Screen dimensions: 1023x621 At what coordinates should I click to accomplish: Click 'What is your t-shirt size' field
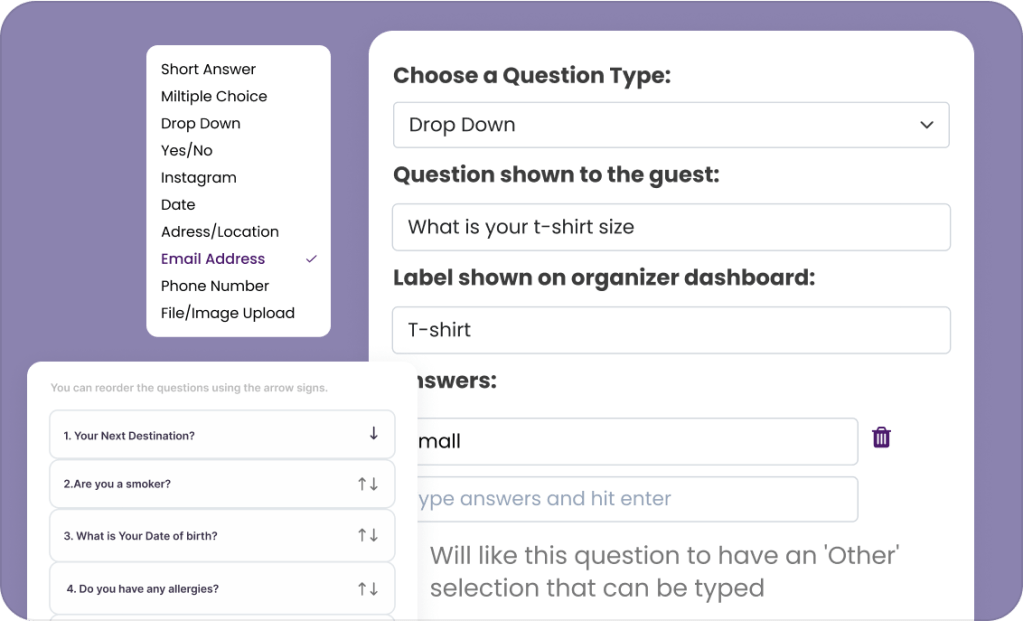coord(670,227)
